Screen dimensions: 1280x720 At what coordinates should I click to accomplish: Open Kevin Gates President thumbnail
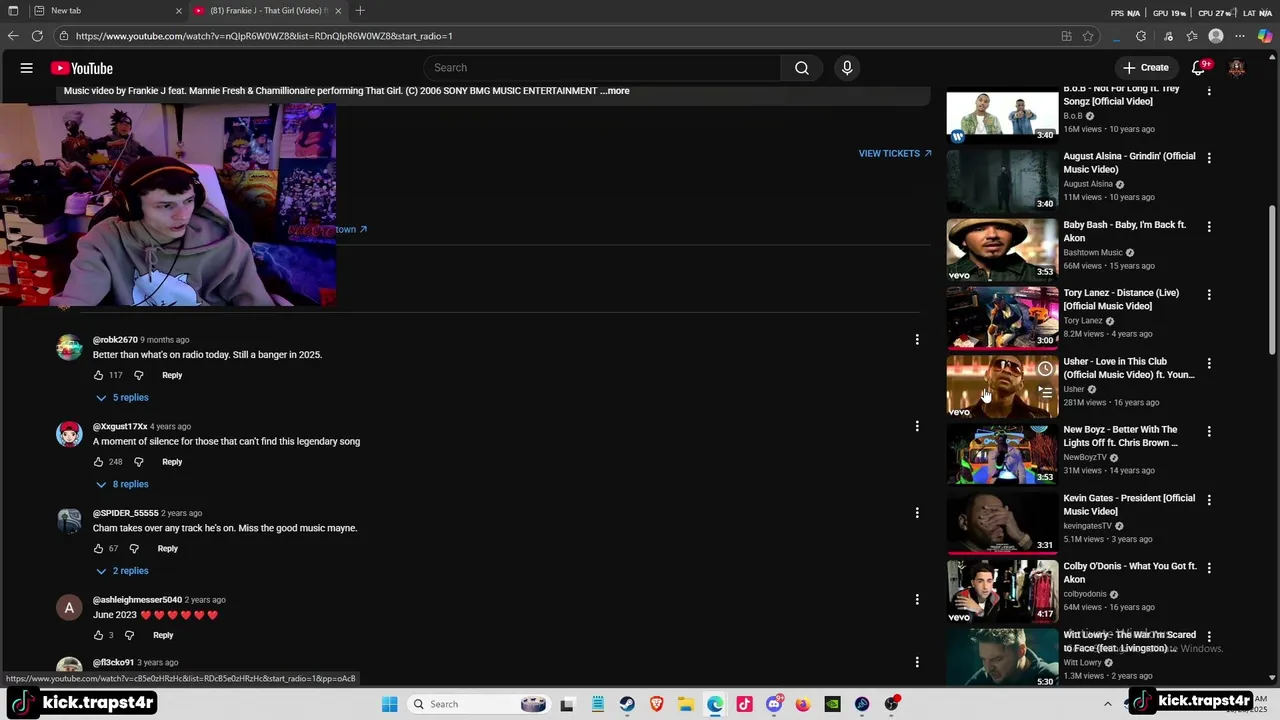click(1002, 523)
